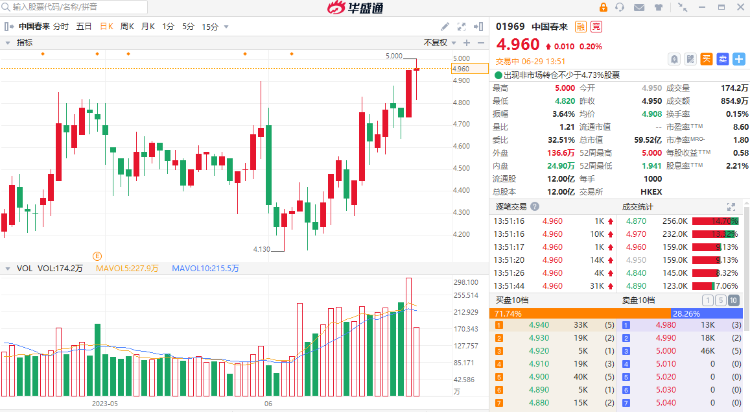750x412 pixels.
Task: Select the 日K daily candlestick tab
Action: coord(106,27)
